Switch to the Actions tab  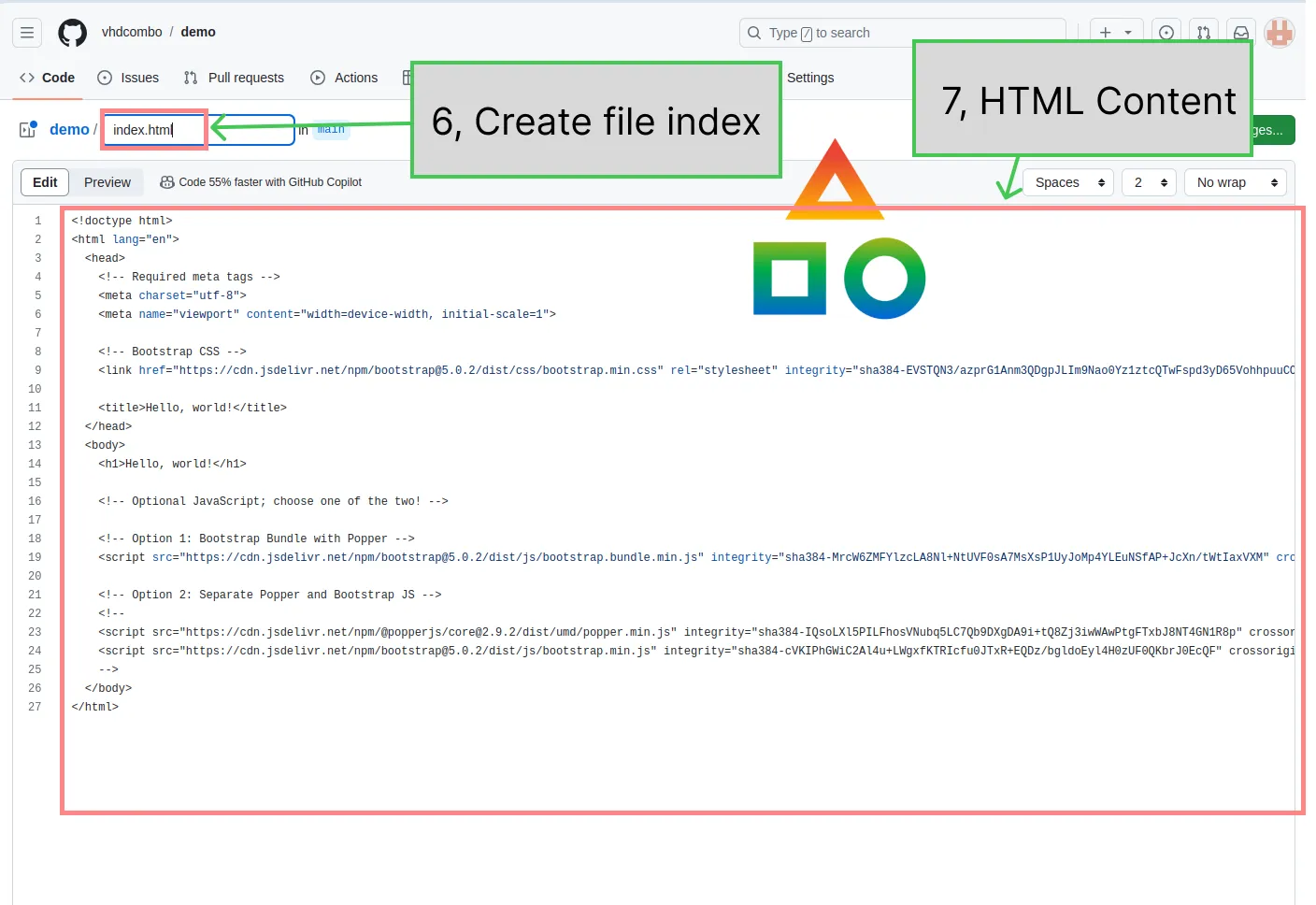point(344,78)
